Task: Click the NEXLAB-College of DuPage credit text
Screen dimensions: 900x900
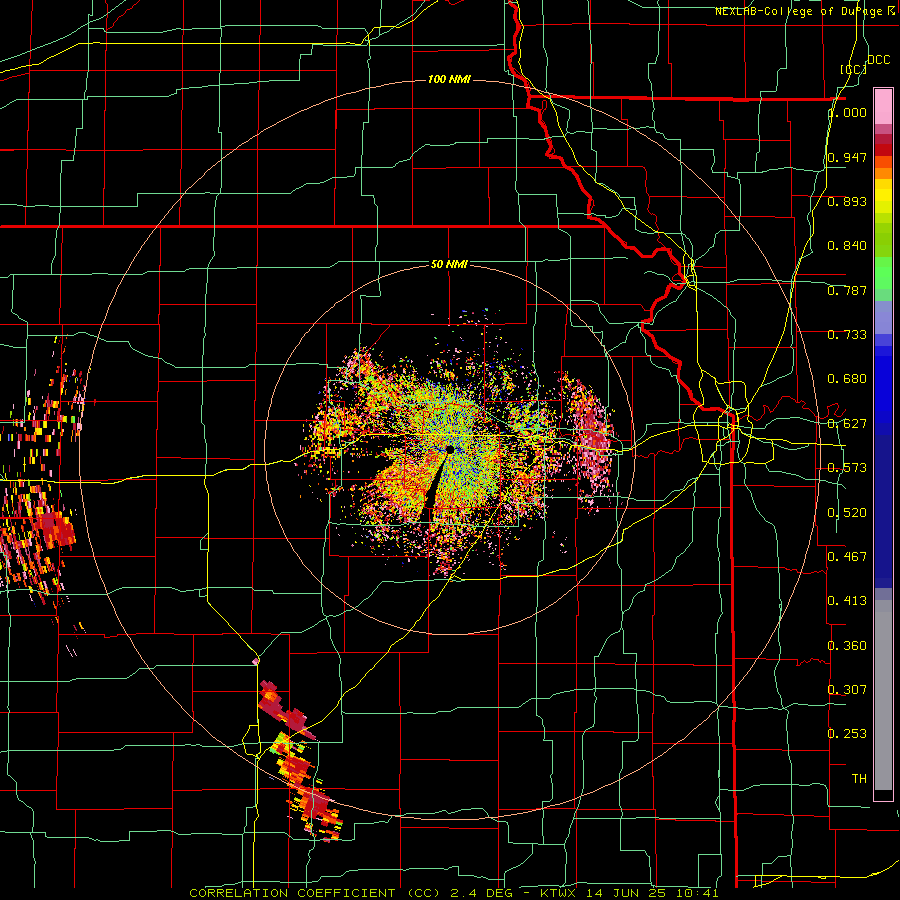Action: pyautogui.click(x=799, y=11)
